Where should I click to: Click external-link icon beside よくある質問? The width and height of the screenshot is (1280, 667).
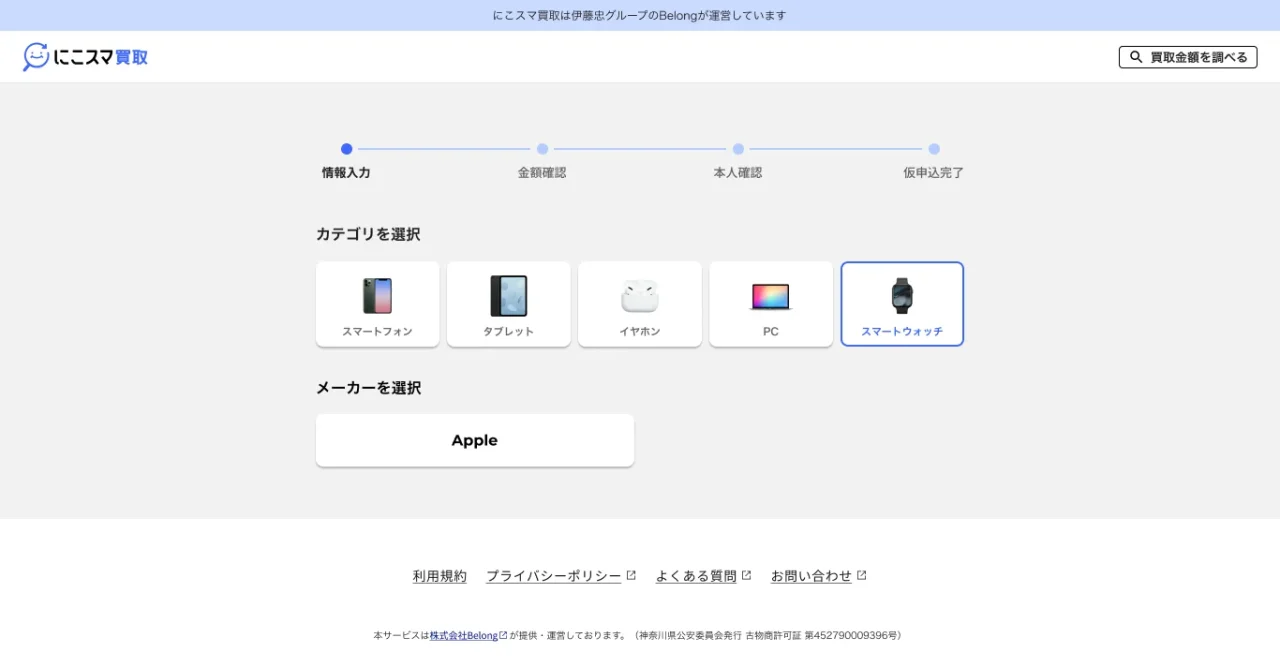[x=746, y=575]
